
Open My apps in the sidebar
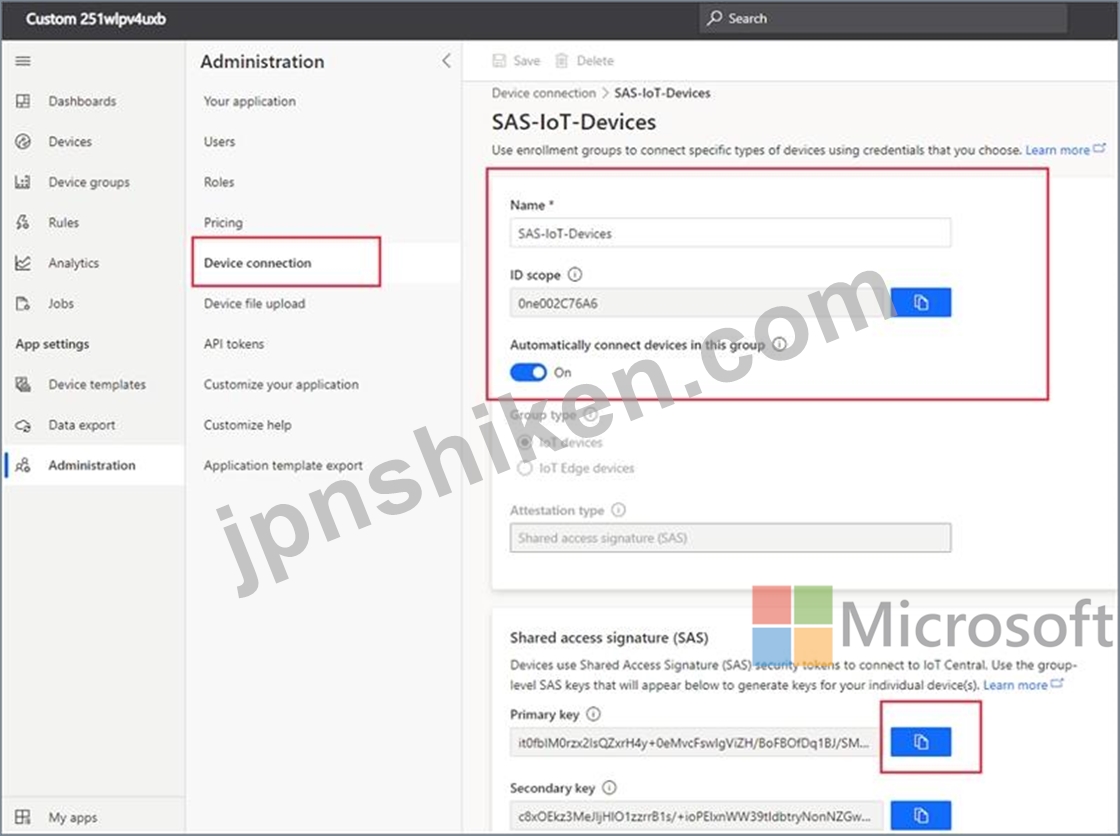coord(73,817)
